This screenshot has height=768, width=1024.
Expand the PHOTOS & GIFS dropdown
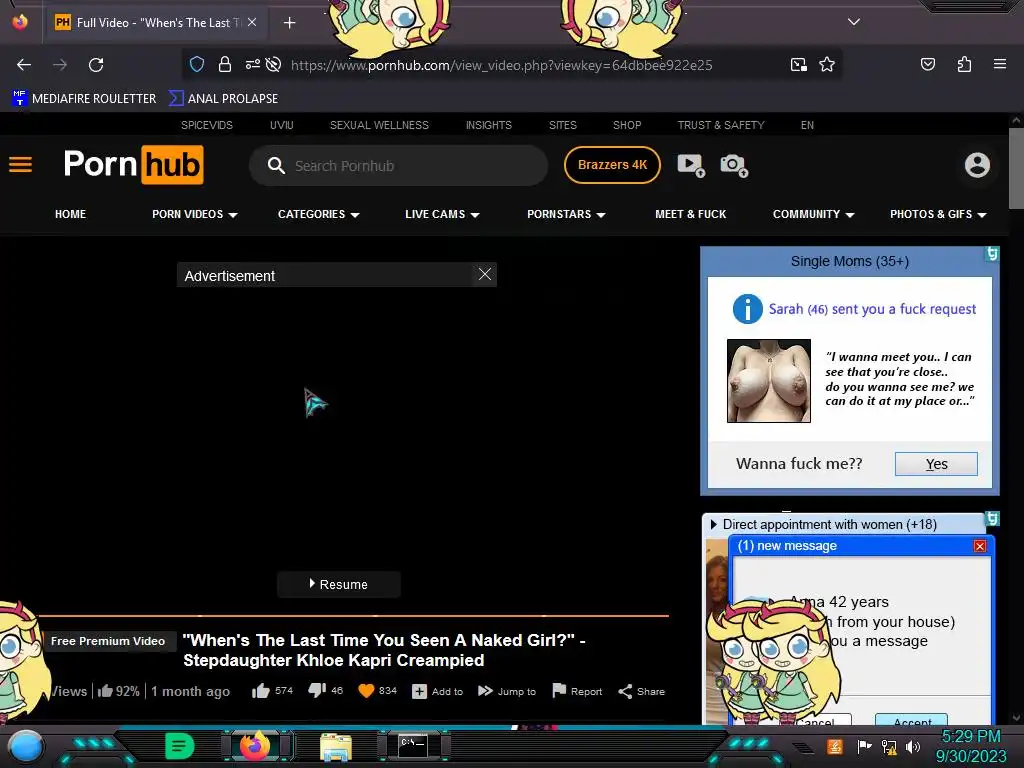[938, 214]
